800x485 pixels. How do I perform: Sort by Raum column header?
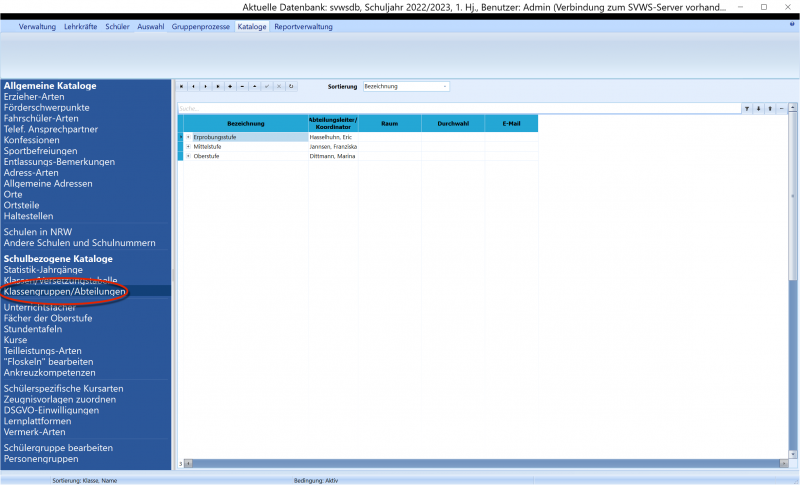pos(390,123)
